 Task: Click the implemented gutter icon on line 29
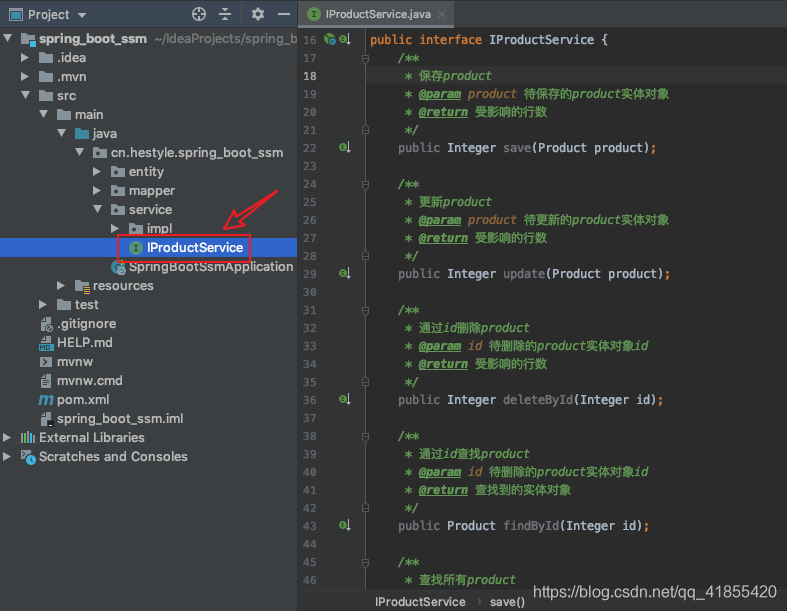click(345, 274)
